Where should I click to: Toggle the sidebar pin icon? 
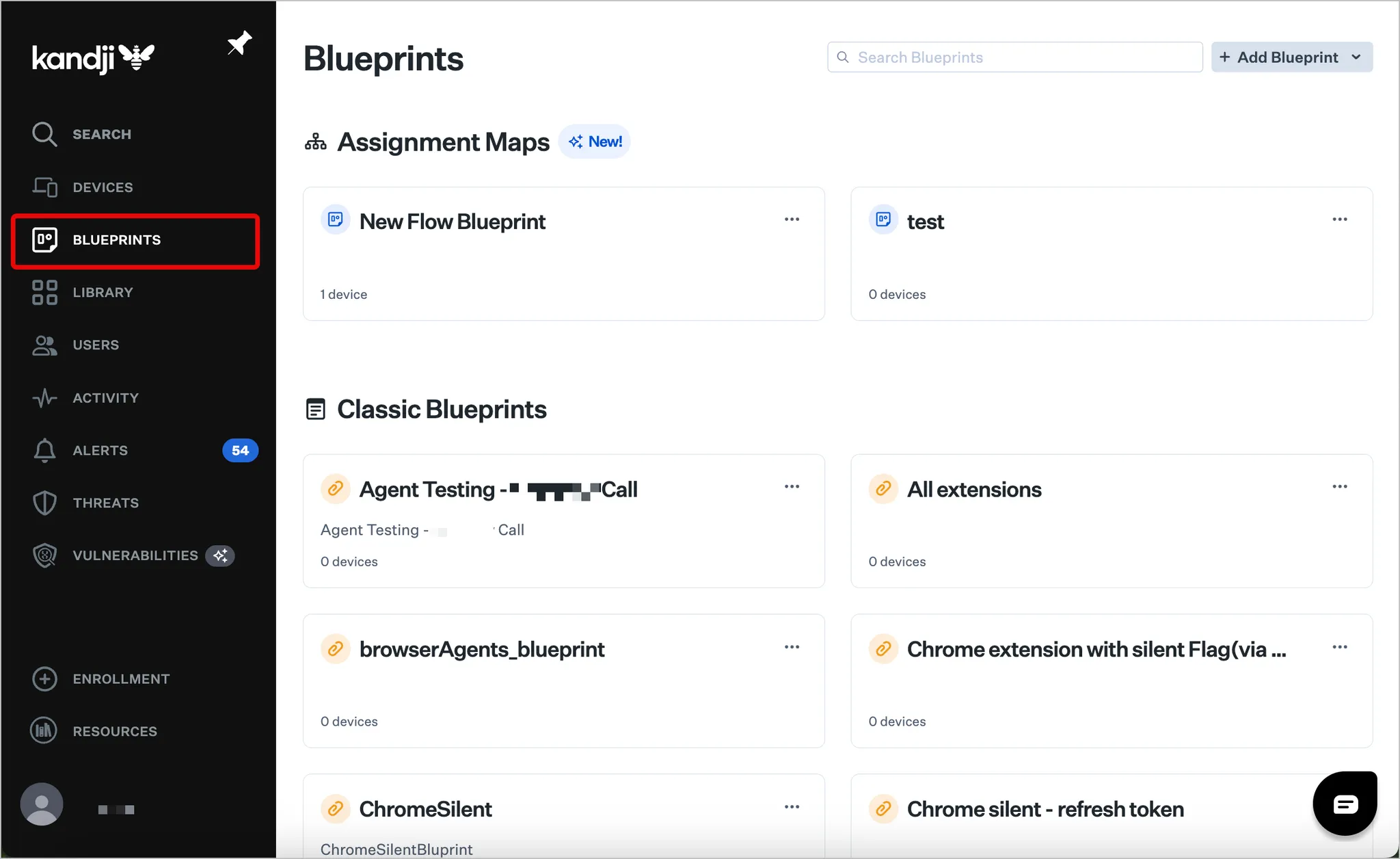click(x=239, y=44)
